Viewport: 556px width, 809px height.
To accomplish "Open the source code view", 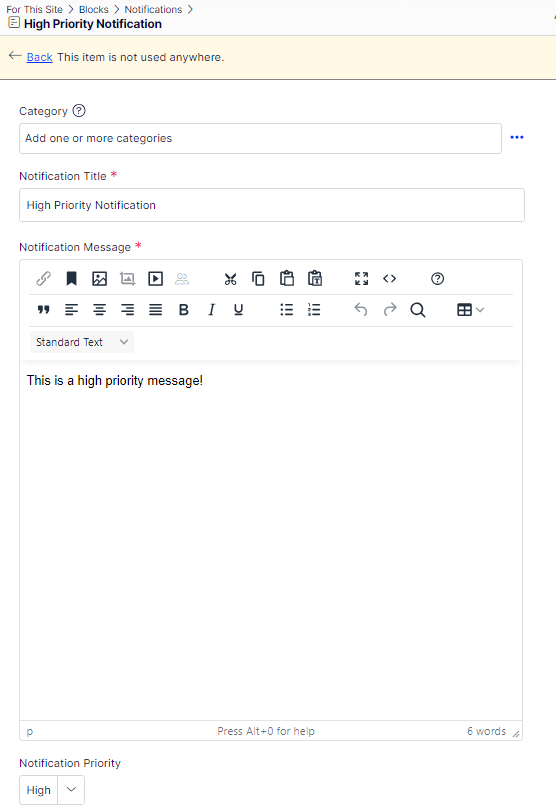I will tap(389, 279).
